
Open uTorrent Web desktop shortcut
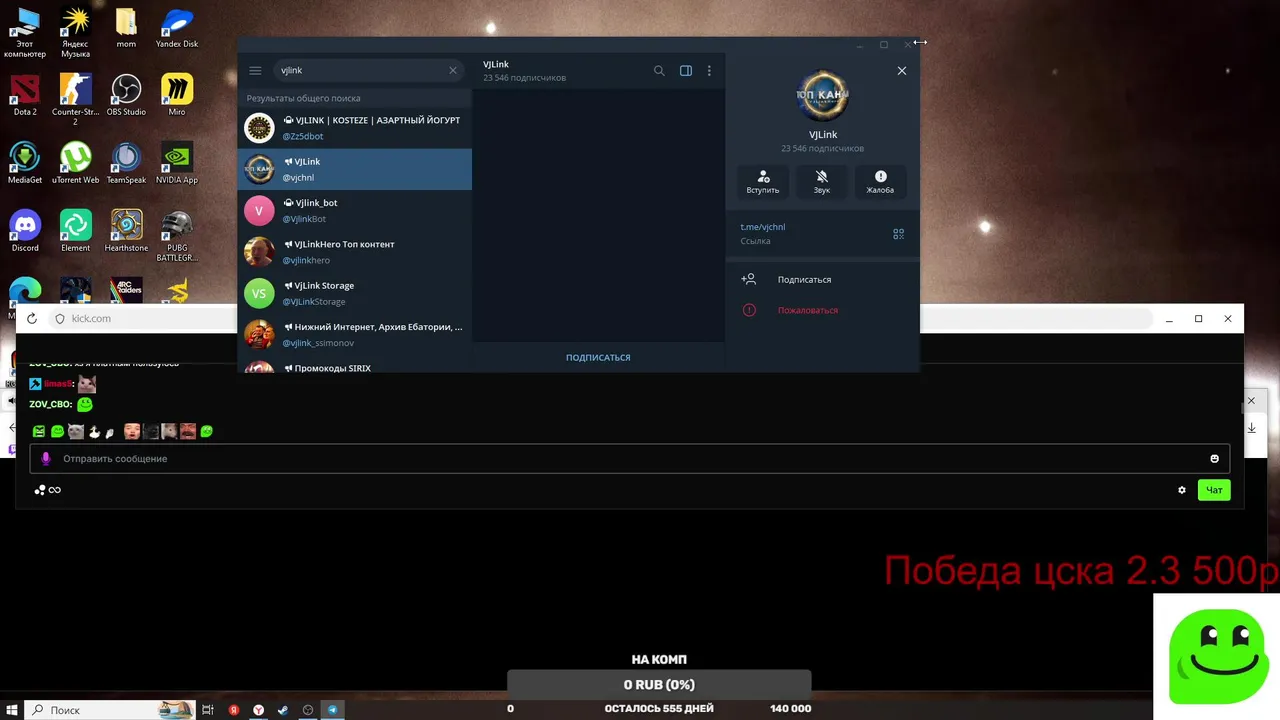[75, 163]
